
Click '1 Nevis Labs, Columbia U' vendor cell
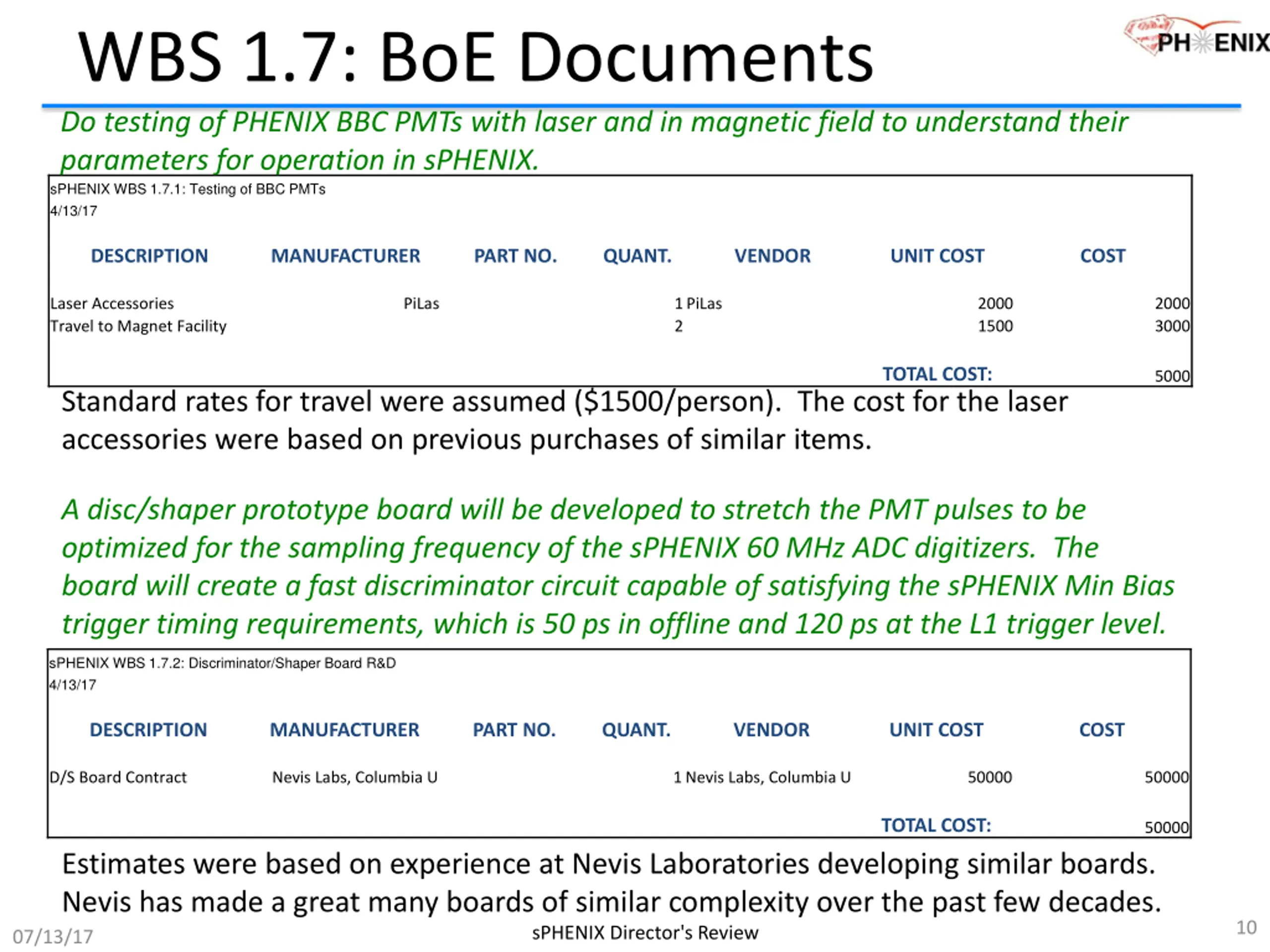762,777
